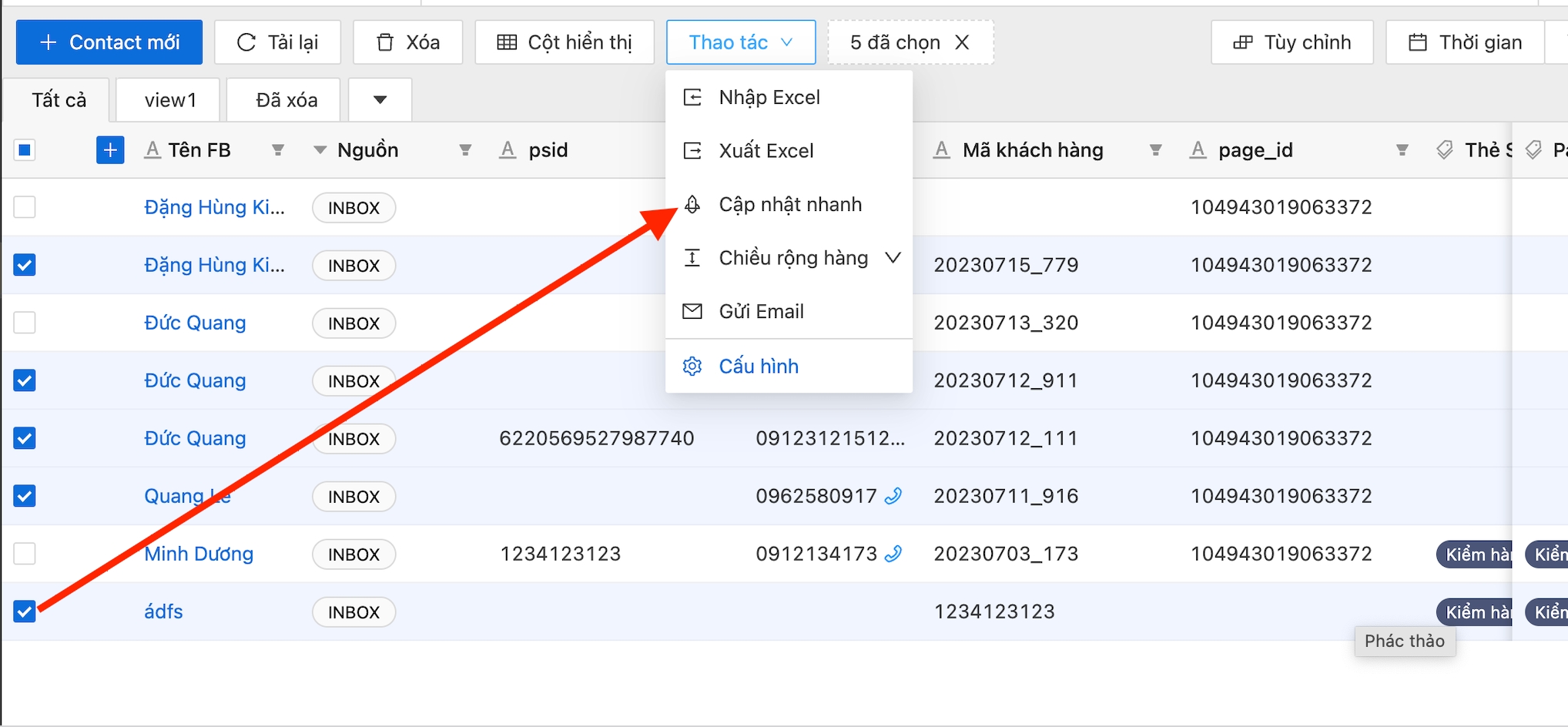
Task: Click the filter icon on page_id column
Action: (1402, 150)
